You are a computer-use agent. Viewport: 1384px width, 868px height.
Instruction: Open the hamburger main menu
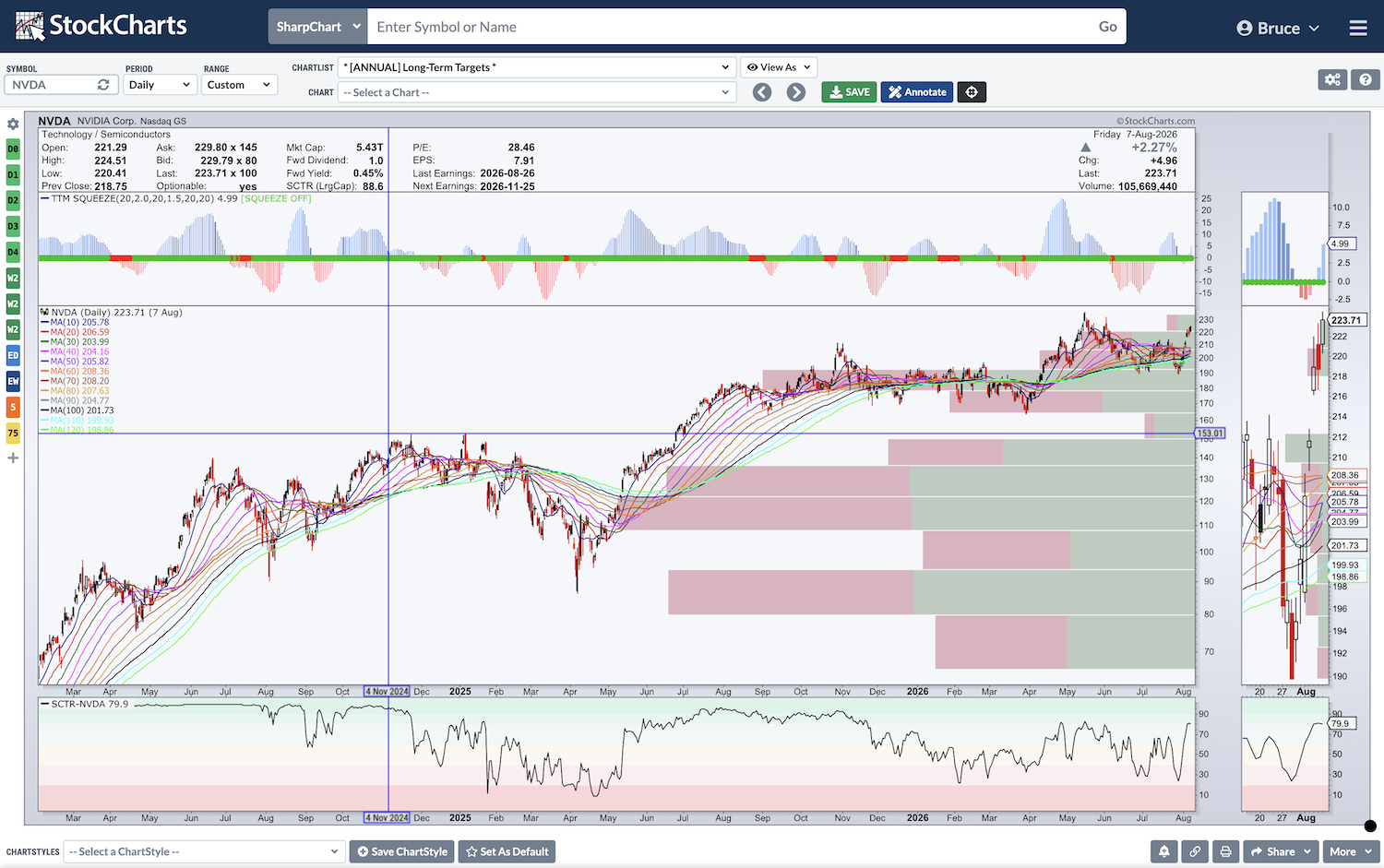click(1358, 28)
